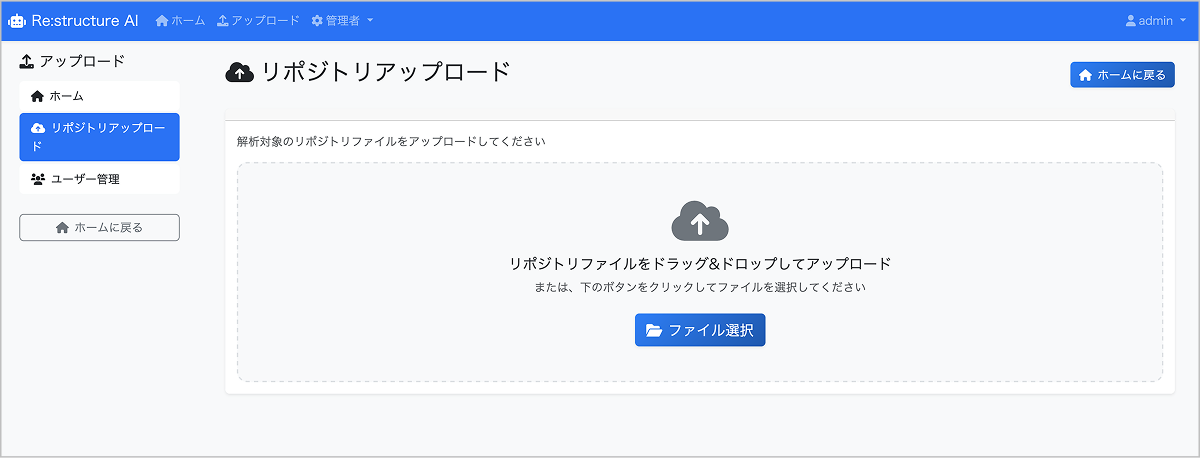Screen dimensions: 1200x458
Task: Open the Re:structure AI brand link
Action: (74, 20)
